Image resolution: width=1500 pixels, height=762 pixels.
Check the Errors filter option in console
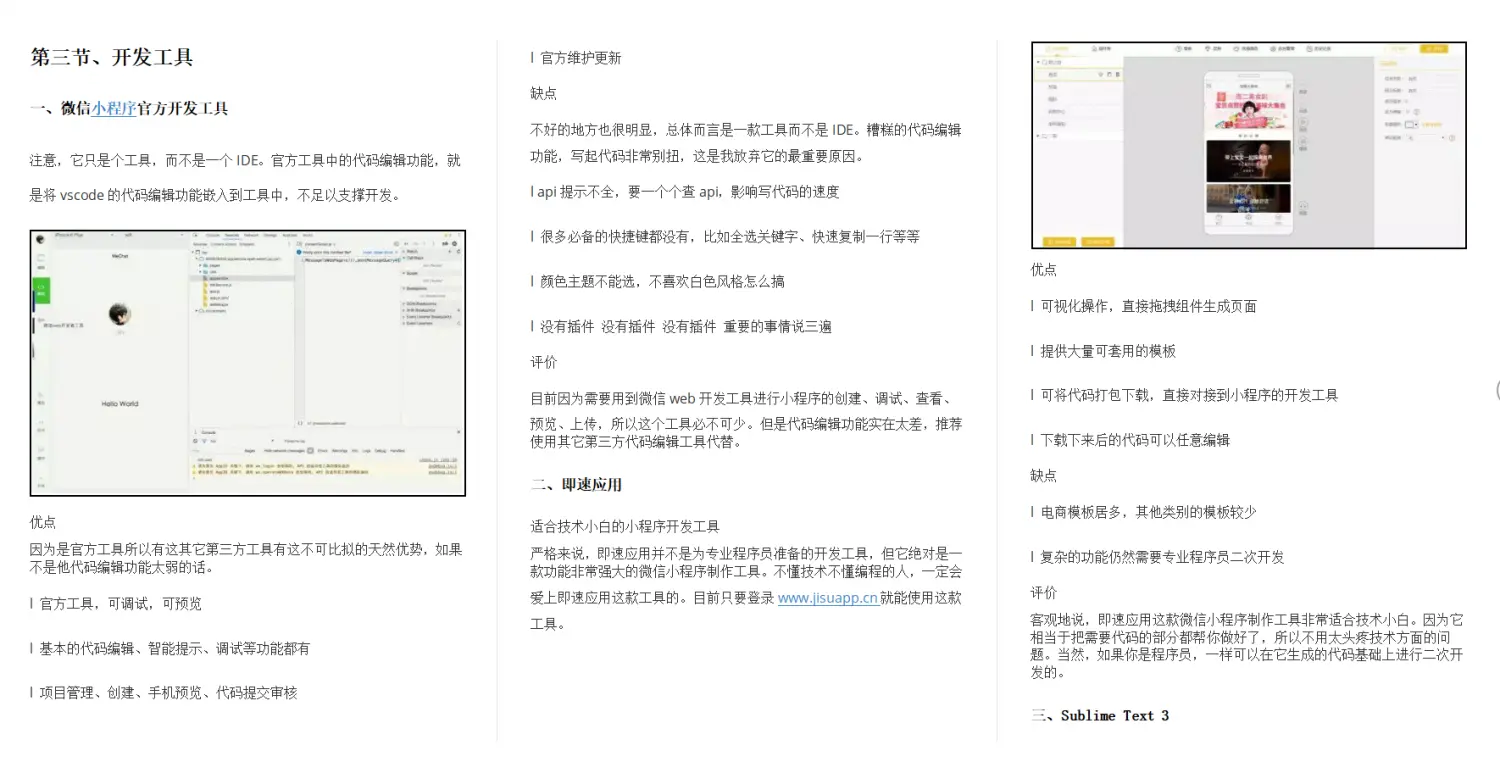(322, 451)
